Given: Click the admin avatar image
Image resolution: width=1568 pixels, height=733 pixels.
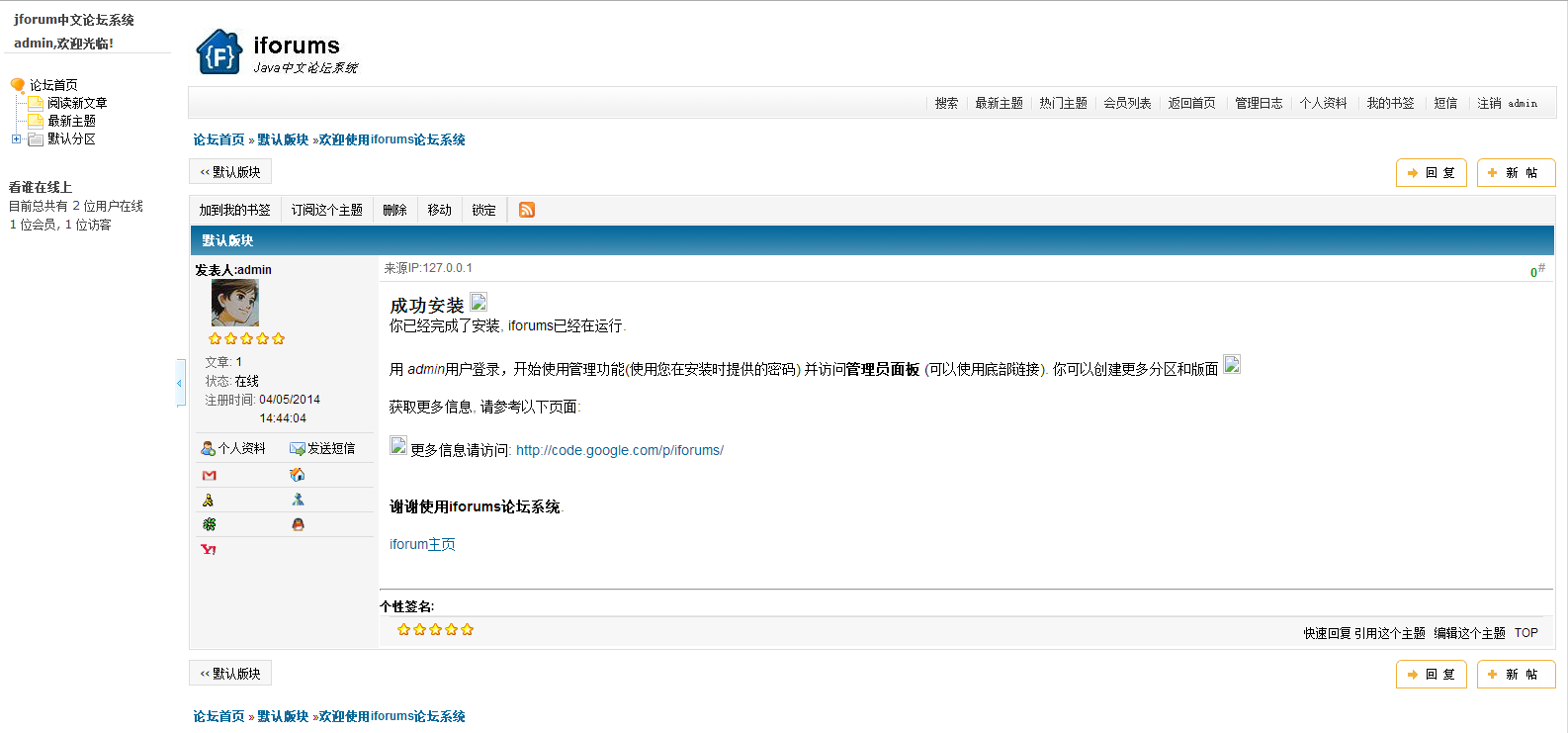Looking at the screenshot, I should (235, 303).
